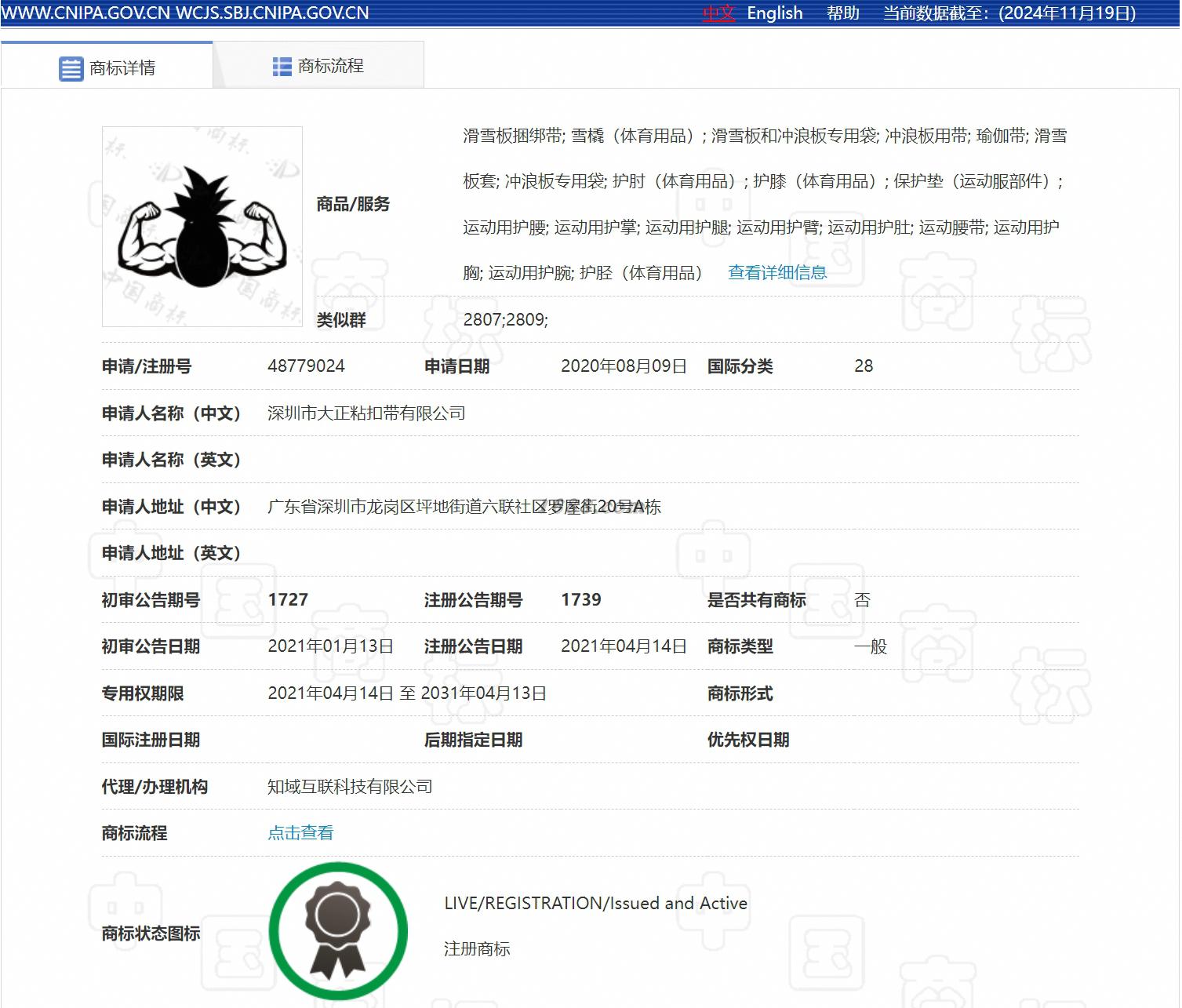This screenshot has height=1008, width=1182.
Task: Select registration announcement issue 1739
Action: pyautogui.click(x=581, y=600)
